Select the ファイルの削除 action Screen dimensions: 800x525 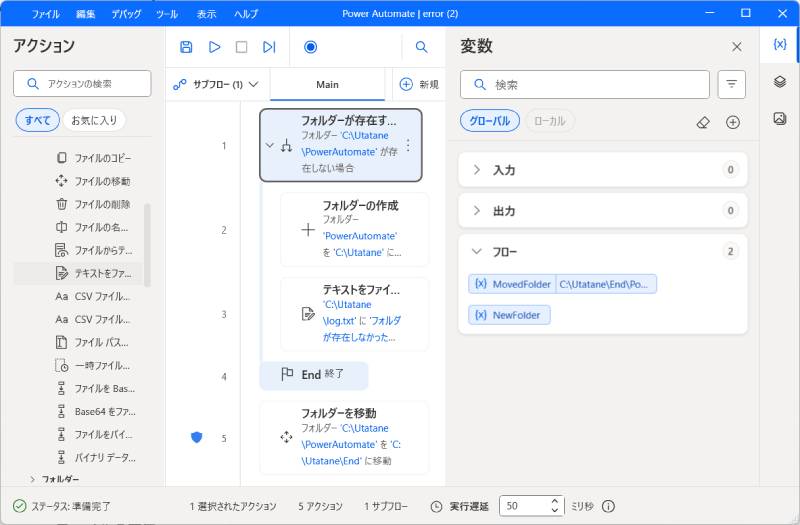[x=93, y=204]
